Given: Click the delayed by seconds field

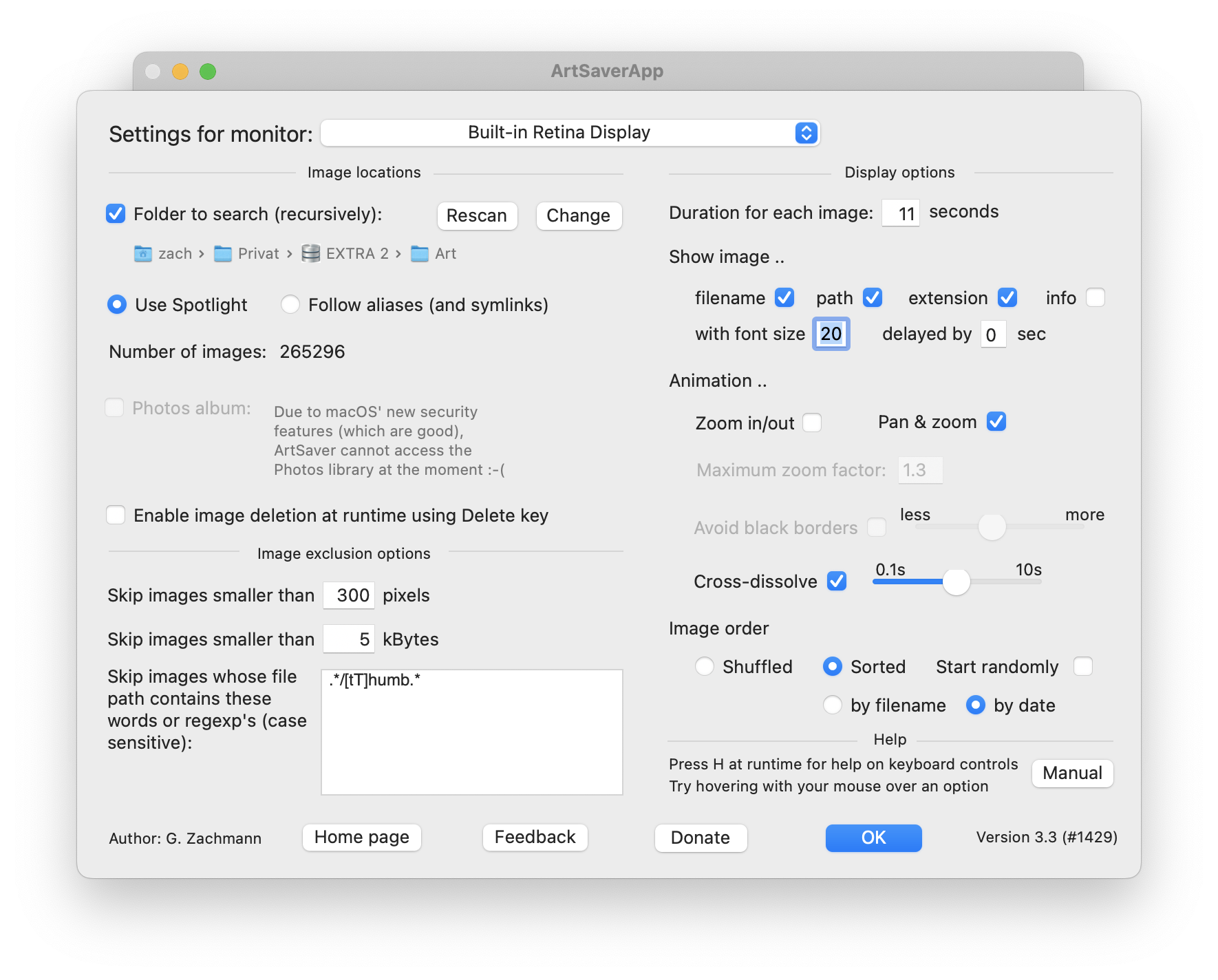Looking at the screenshot, I should point(994,334).
